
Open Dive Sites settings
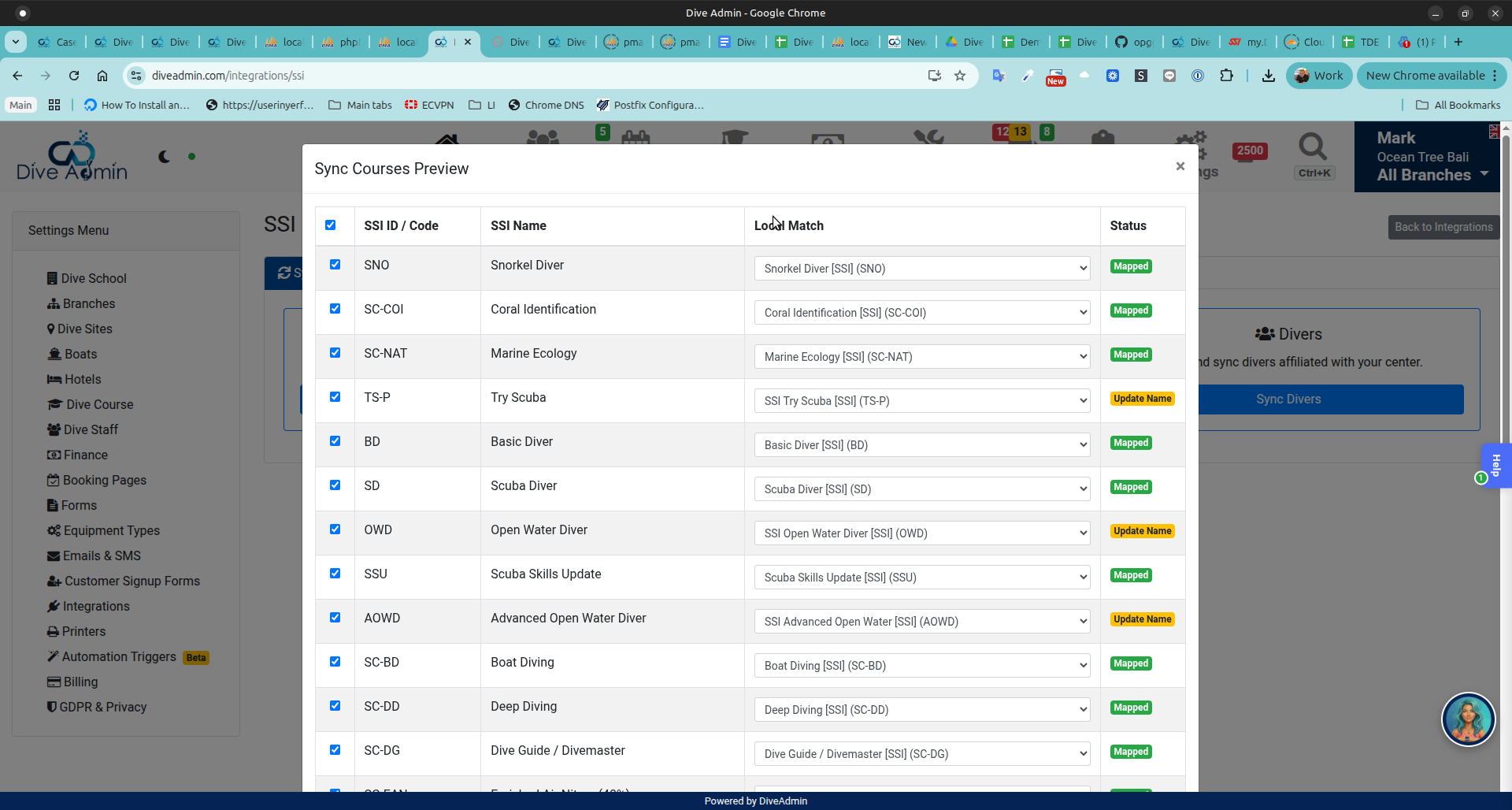click(x=80, y=329)
